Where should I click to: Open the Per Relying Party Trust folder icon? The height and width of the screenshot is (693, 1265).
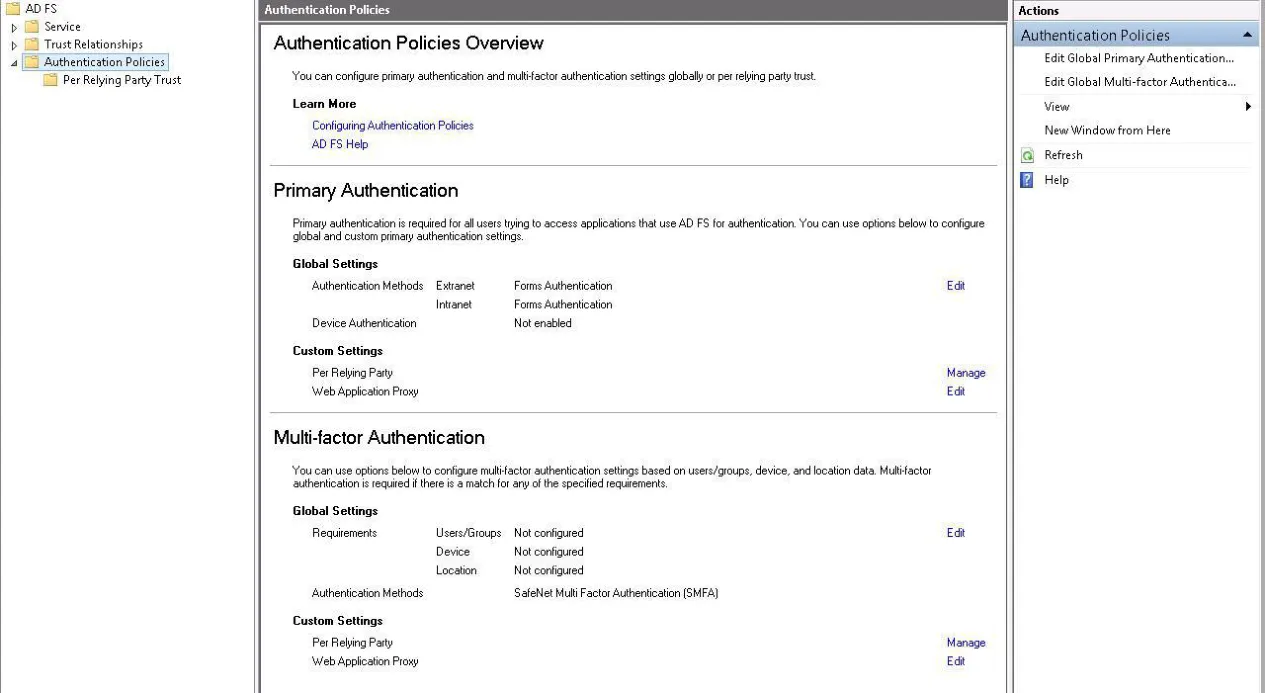(x=51, y=80)
